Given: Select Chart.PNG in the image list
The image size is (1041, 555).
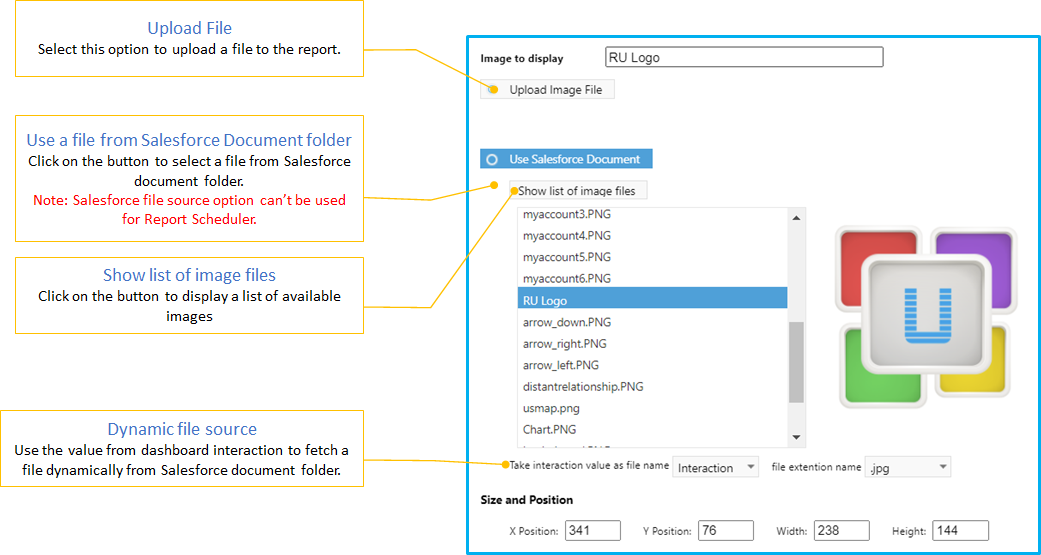Looking at the screenshot, I should (x=652, y=429).
